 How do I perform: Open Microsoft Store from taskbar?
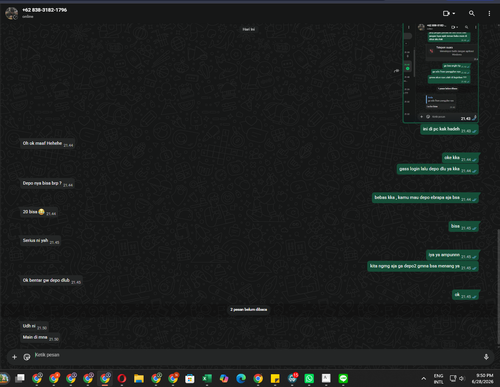(x=190, y=379)
